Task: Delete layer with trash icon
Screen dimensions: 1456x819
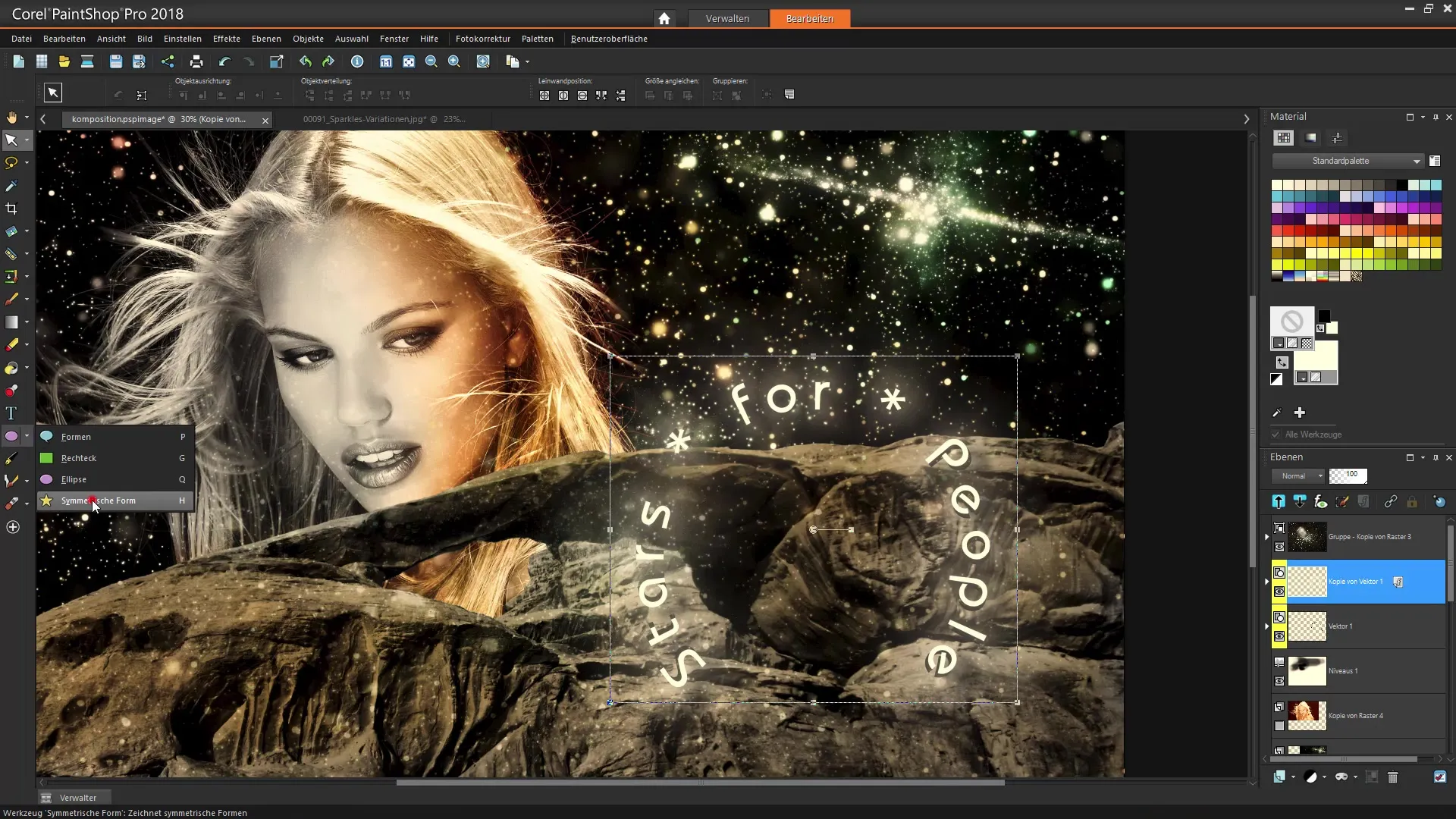Action: [1392, 777]
